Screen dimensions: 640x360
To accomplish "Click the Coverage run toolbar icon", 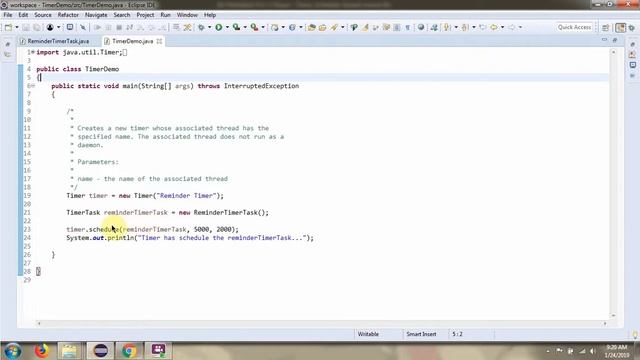I will point(236,27).
